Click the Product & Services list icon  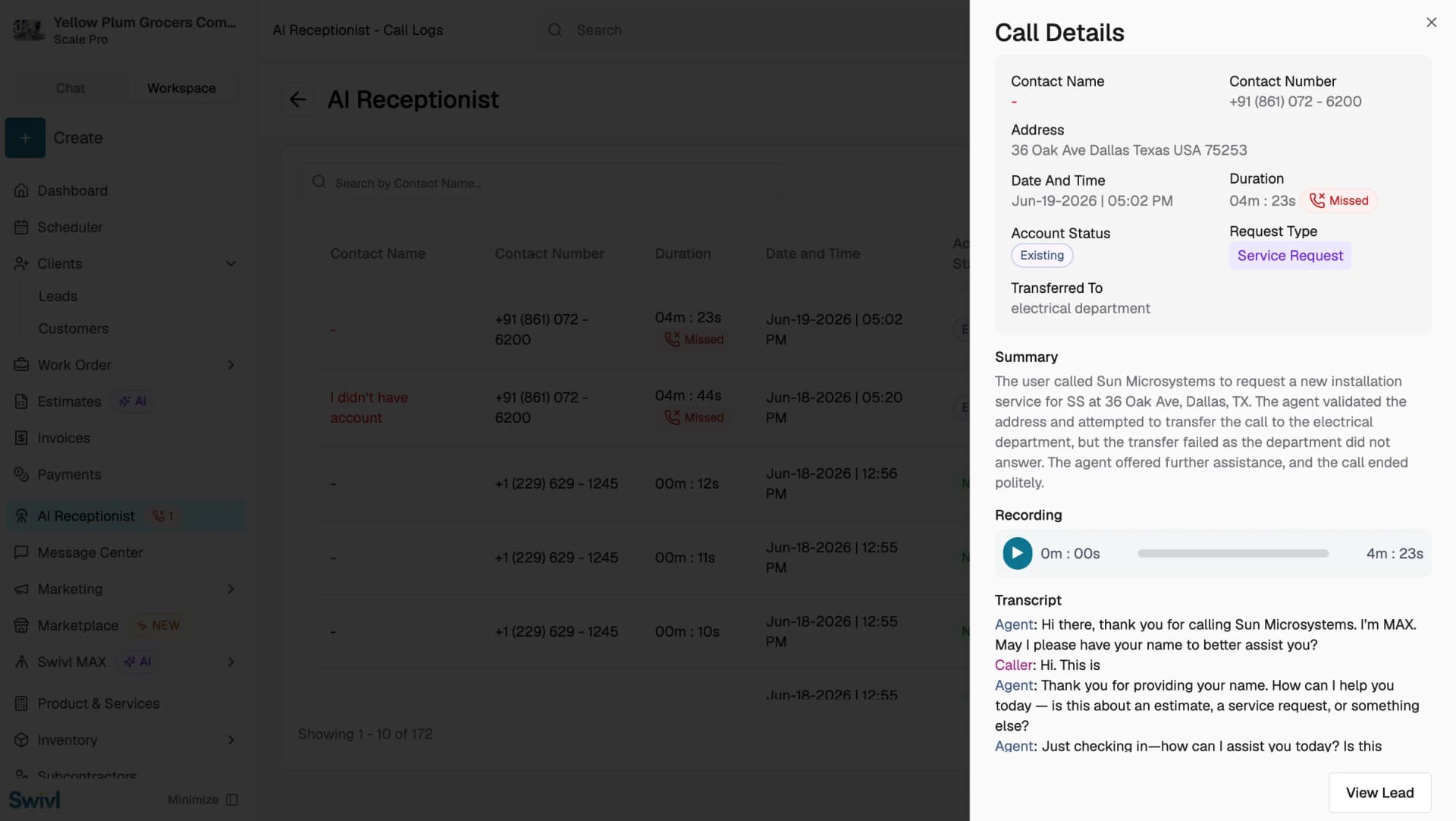(x=21, y=703)
